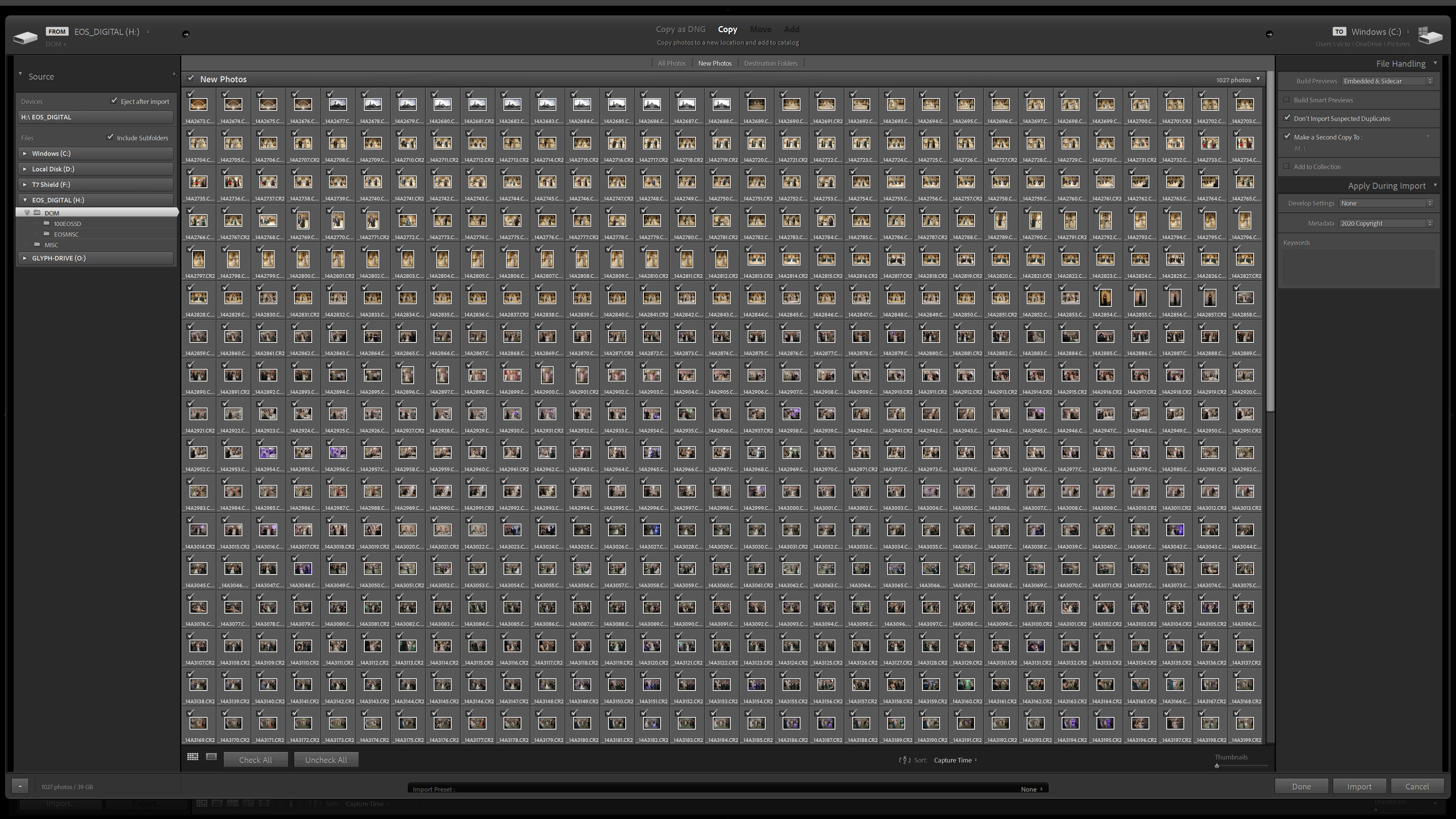
Task: Open Metadata preset dropdown
Action: coord(1386,223)
